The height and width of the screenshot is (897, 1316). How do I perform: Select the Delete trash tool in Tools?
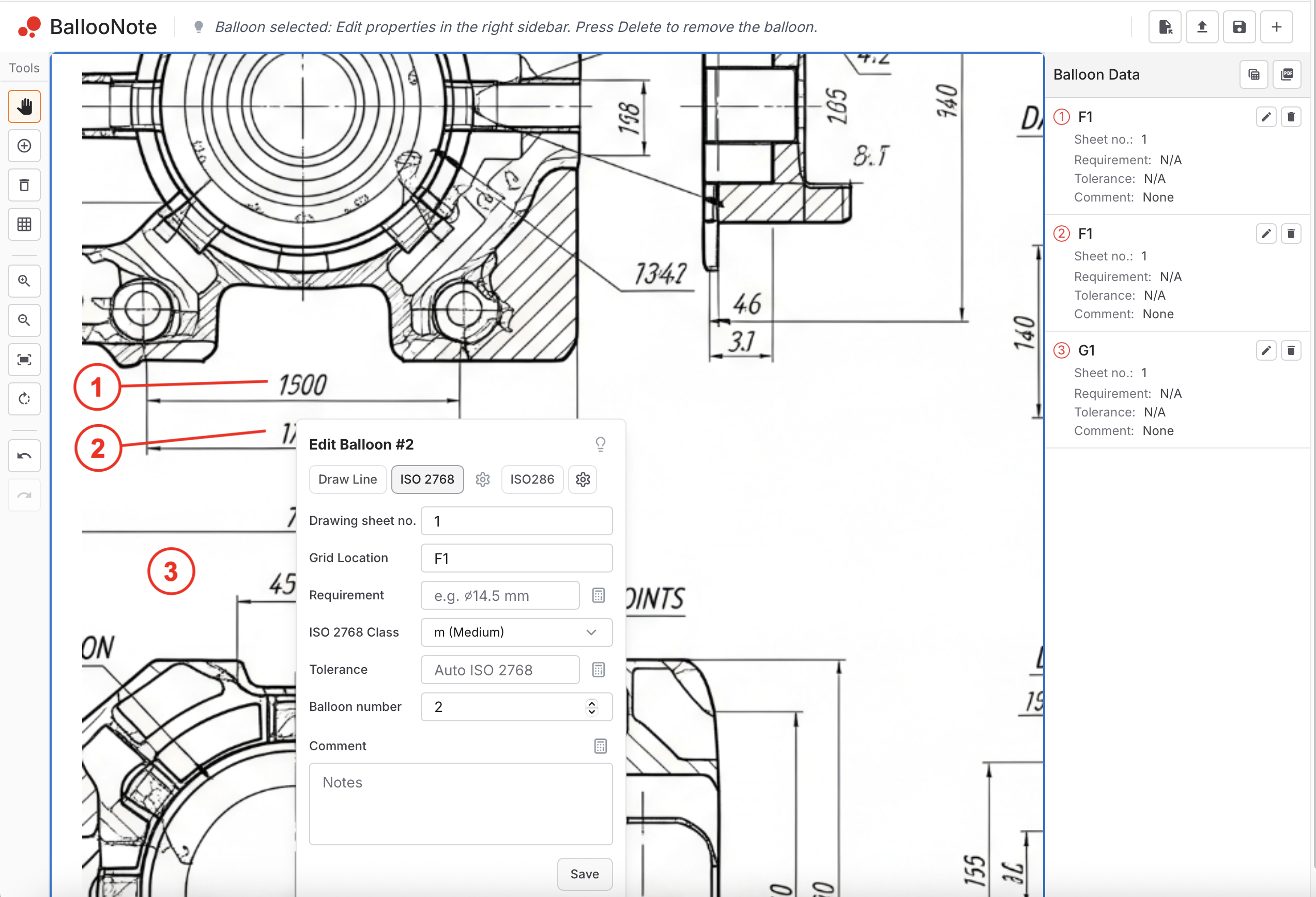pos(24,185)
